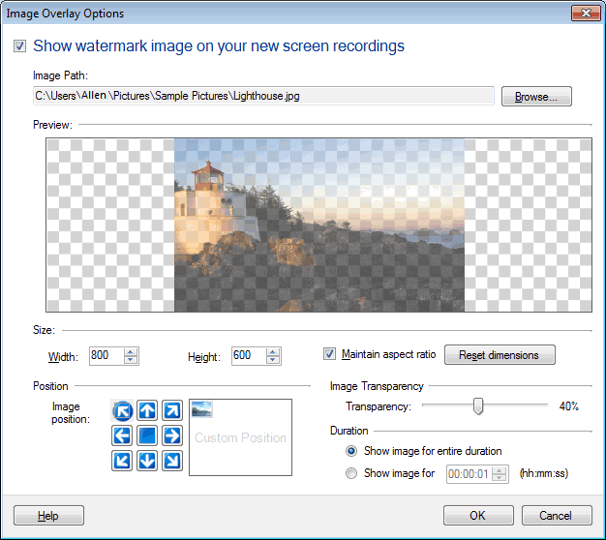Select top-right image position arrow
Viewport: 606px width, 540px height.
pyautogui.click(x=172, y=410)
